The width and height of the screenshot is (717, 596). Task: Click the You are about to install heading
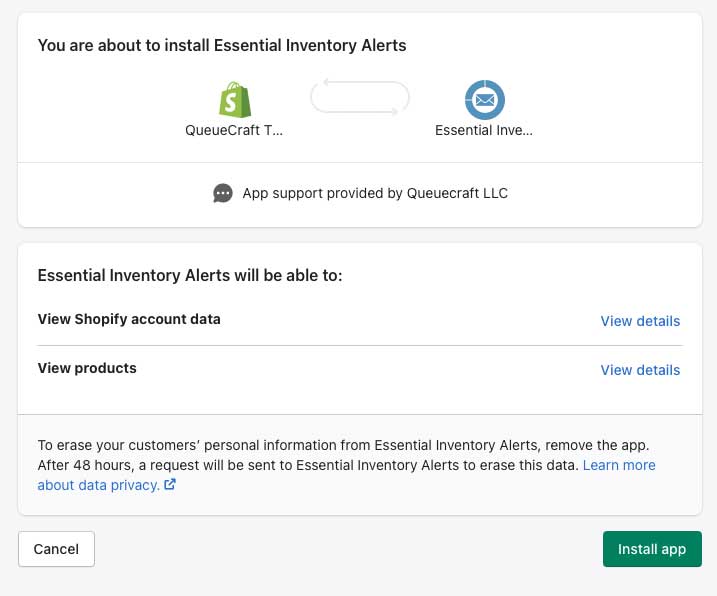(222, 45)
